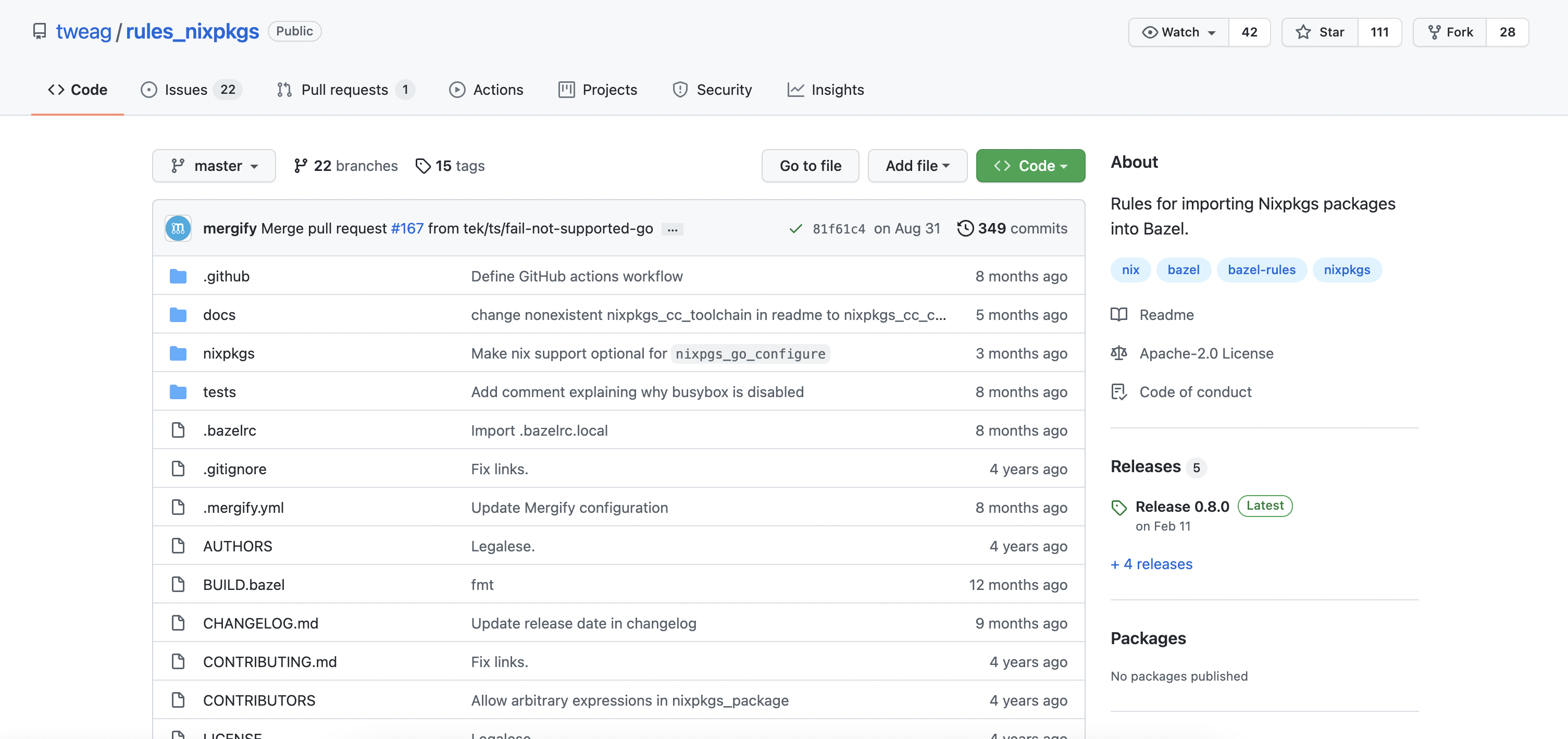Image resolution: width=1568 pixels, height=739 pixels.
Task: Open the master branch selector dropdown
Action: click(214, 166)
